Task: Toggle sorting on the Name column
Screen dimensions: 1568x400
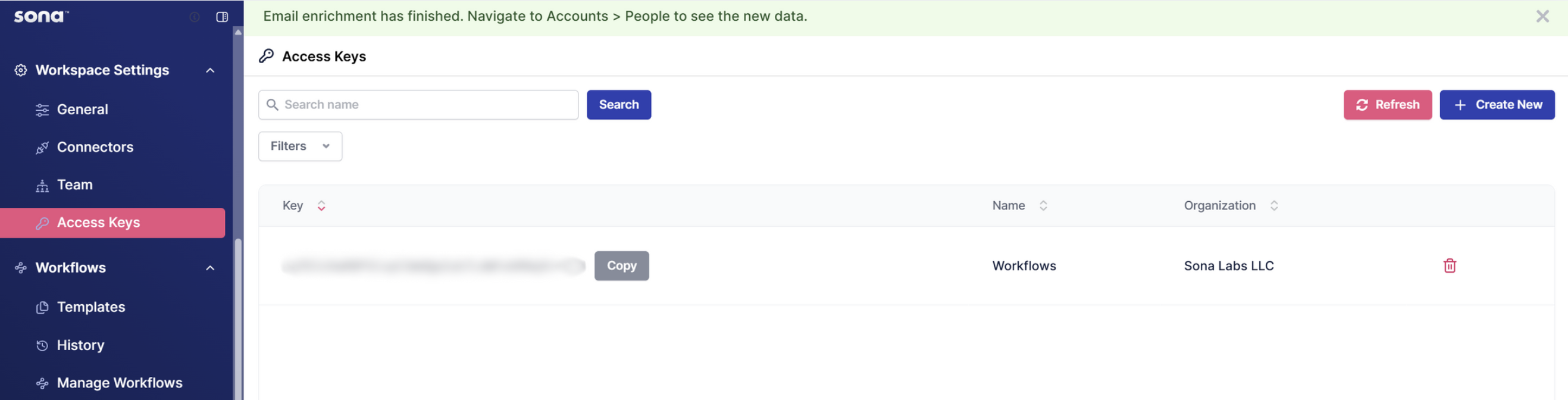Action: pos(1044,205)
